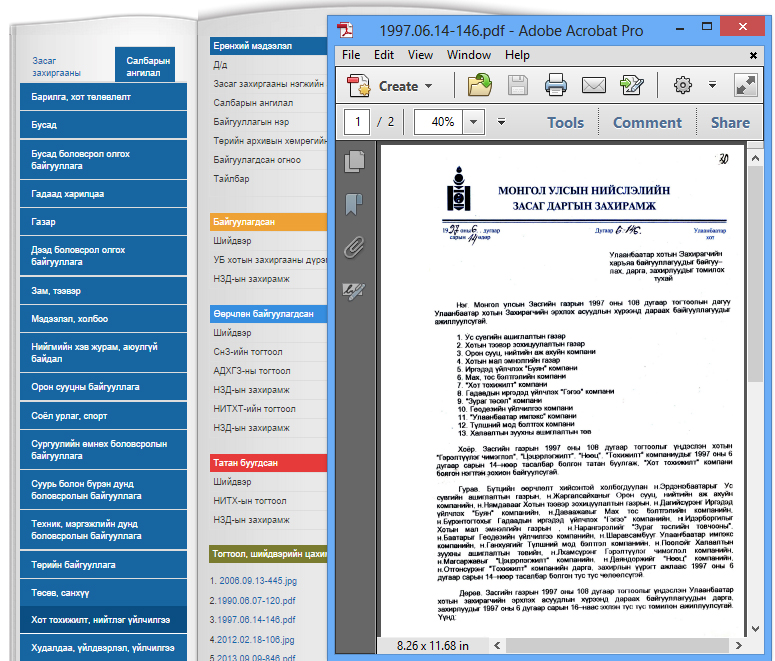Open the Tools pane

click(x=565, y=122)
